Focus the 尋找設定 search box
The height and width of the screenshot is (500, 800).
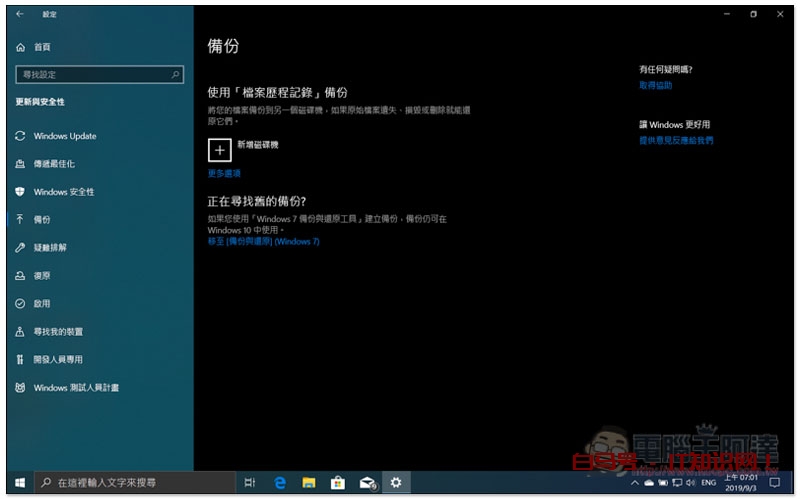[x=99, y=74]
